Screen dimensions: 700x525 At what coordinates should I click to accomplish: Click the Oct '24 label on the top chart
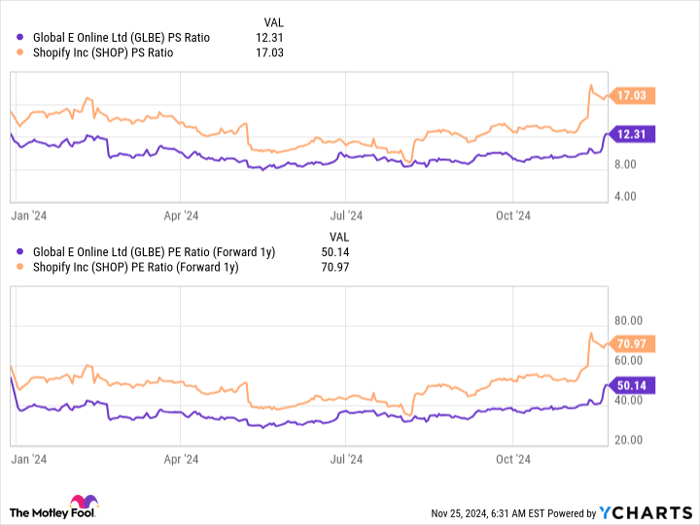point(511,213)
